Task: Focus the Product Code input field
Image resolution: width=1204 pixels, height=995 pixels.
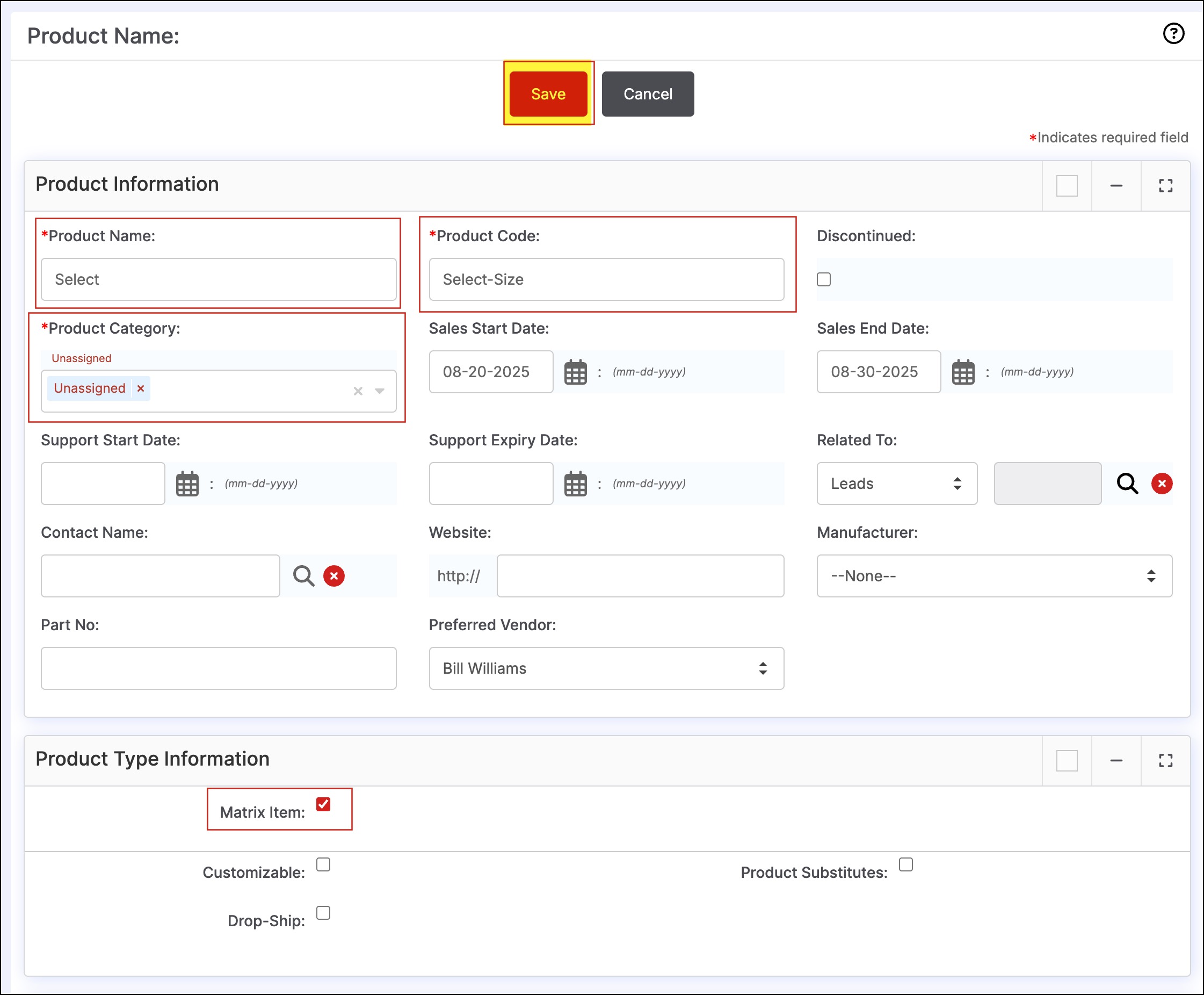Action: click(607, 280)
